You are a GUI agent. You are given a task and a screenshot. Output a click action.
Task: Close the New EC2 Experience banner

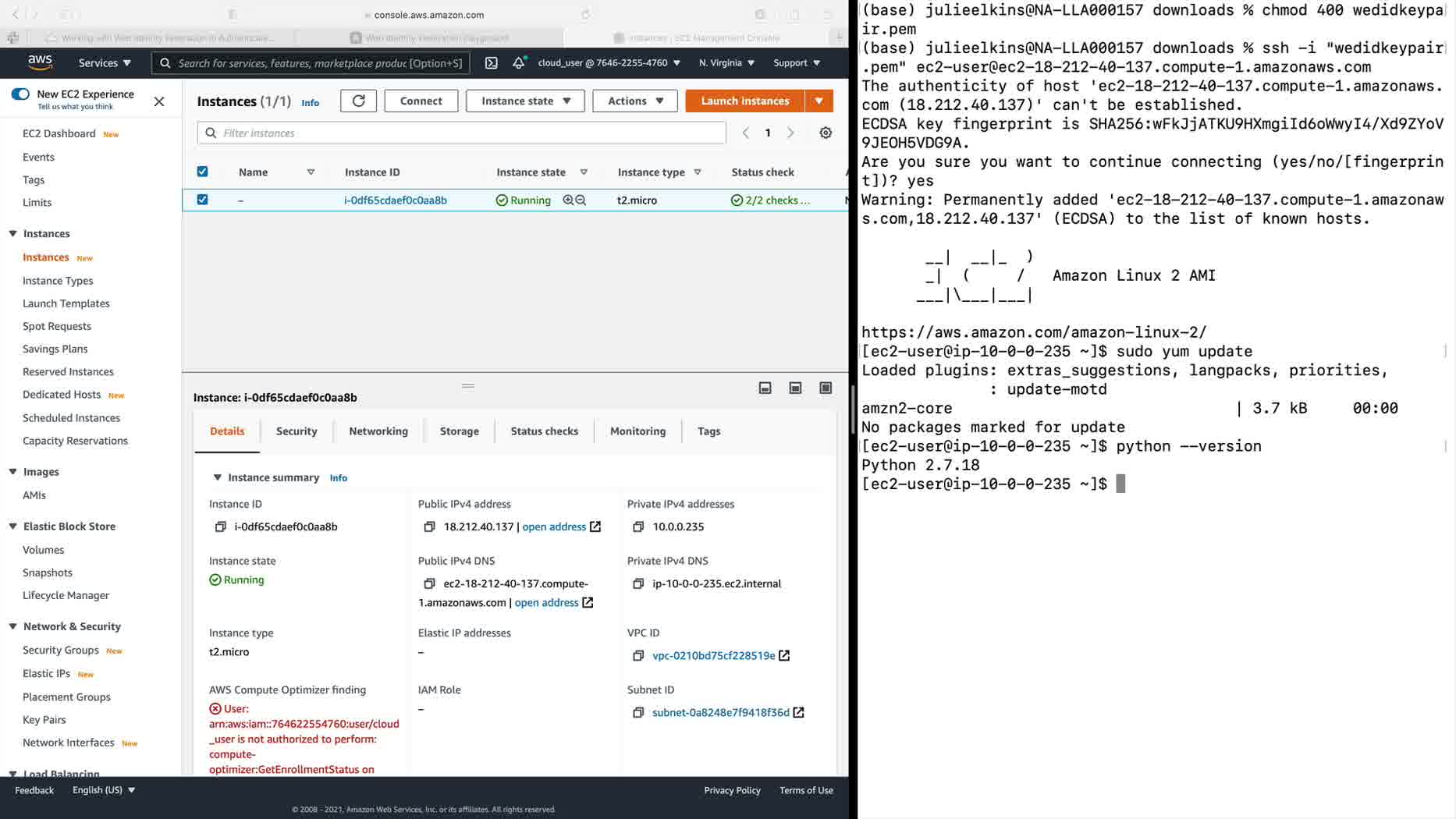tap(159, 101)
